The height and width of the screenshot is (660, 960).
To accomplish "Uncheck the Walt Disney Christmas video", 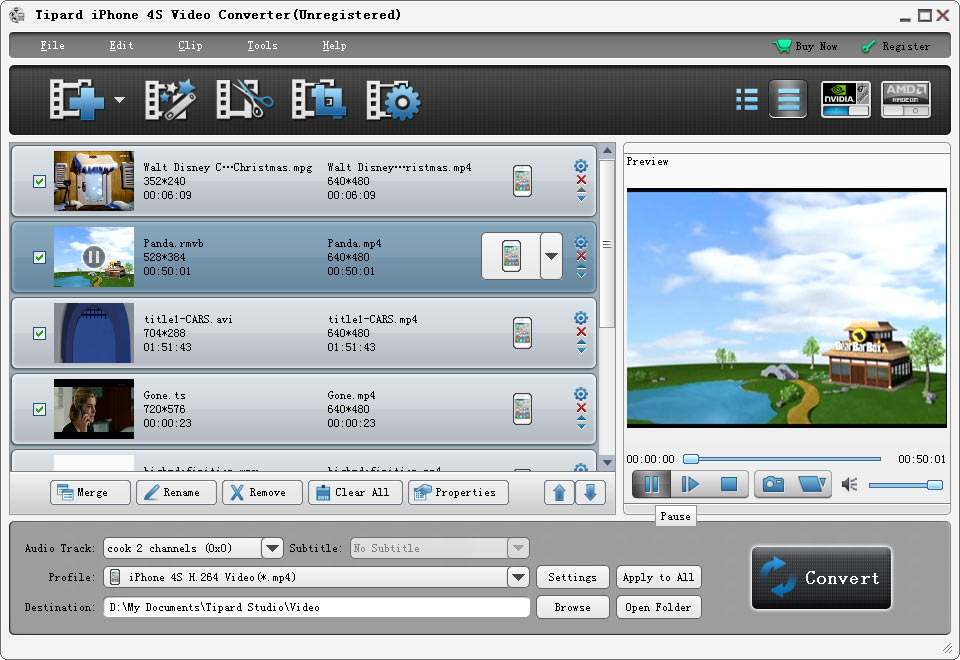I will (39, 181).
